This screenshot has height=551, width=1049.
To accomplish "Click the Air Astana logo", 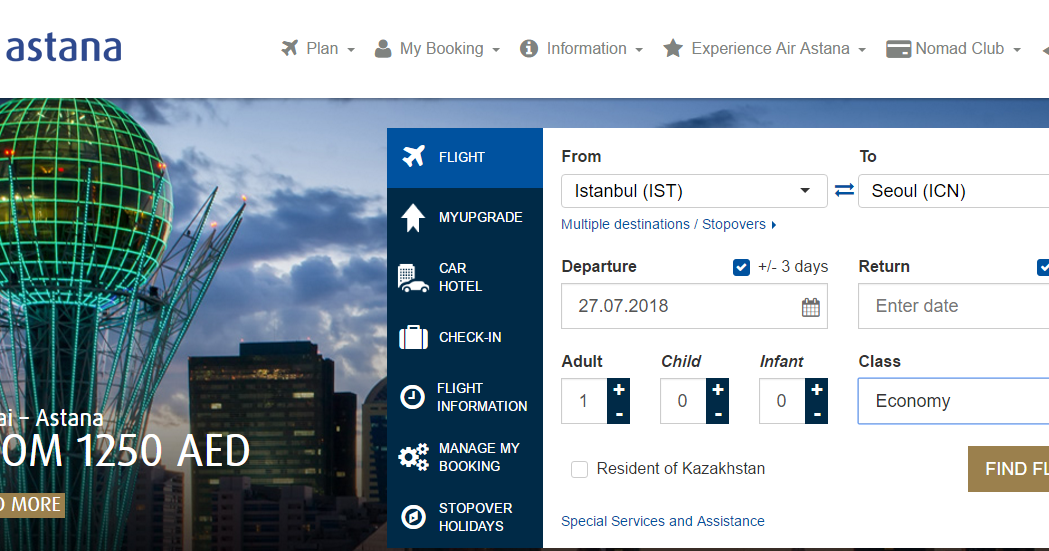I will [62, 48].
